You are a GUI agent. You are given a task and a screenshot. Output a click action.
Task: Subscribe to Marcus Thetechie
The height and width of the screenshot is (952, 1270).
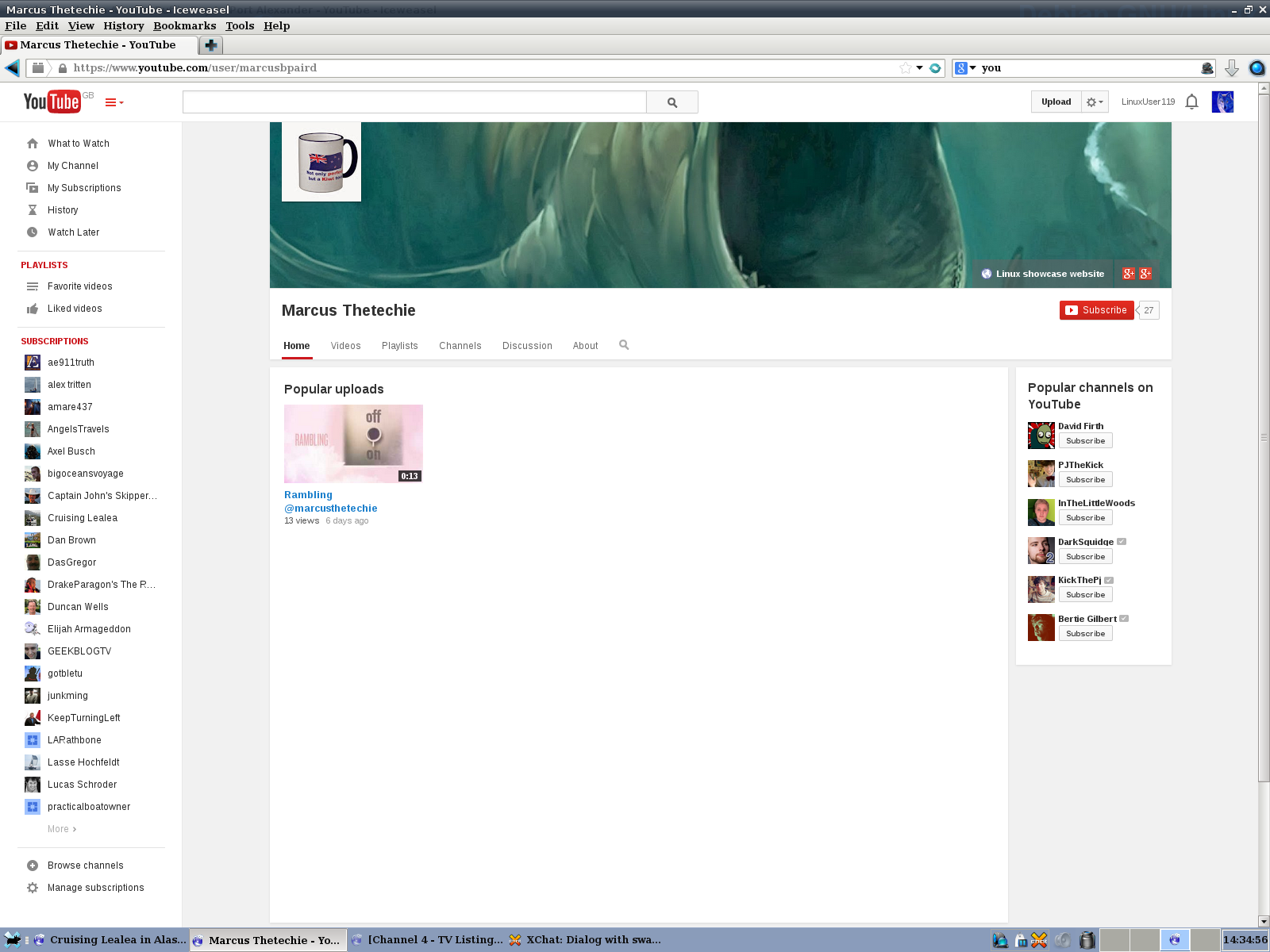tap(1096, 310)
